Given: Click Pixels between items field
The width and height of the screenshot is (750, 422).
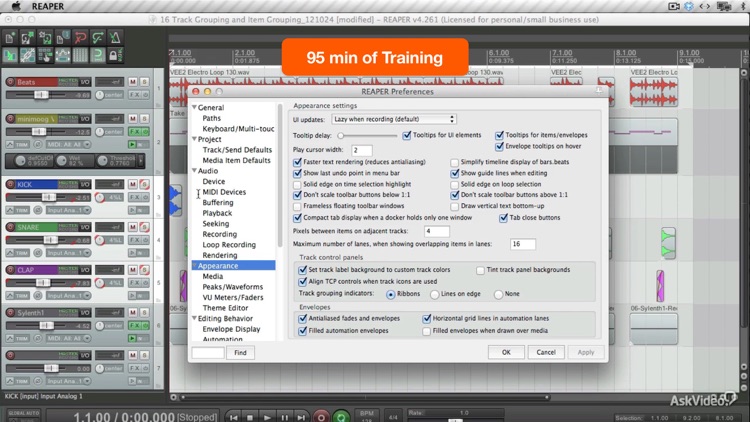Looking at the screenshot, I should coord(436,231).
